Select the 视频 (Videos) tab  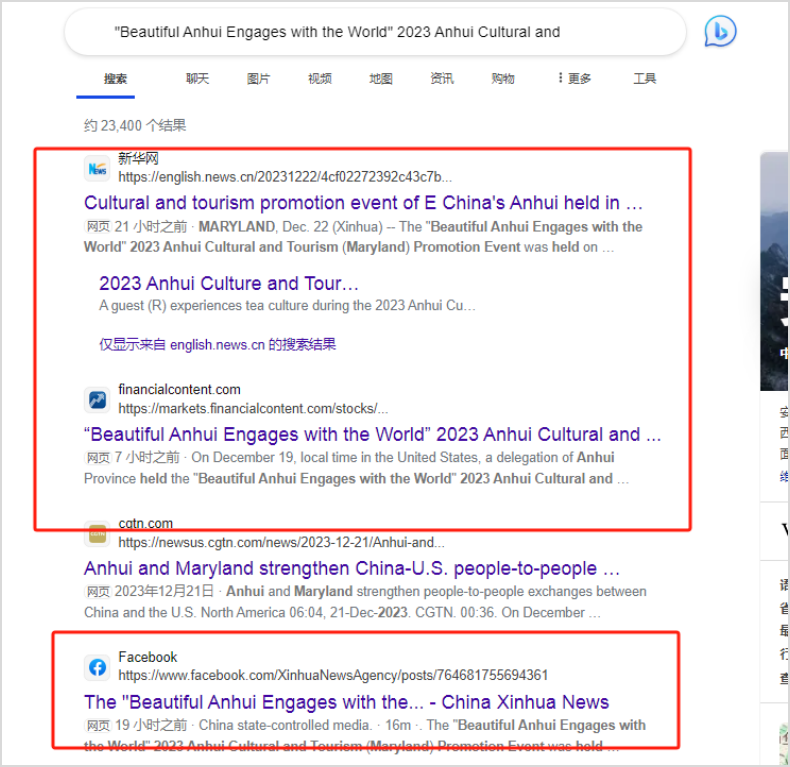click(x=320, y=79)
